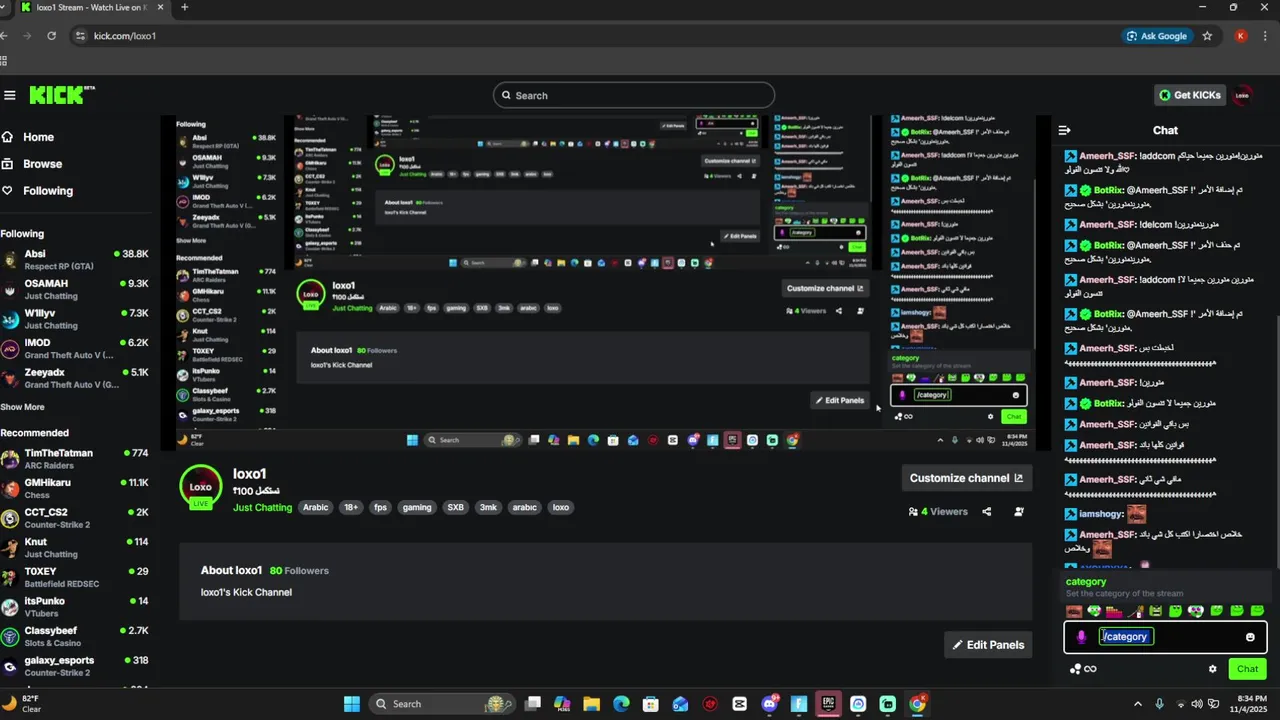Open a new browser tab

184,7
